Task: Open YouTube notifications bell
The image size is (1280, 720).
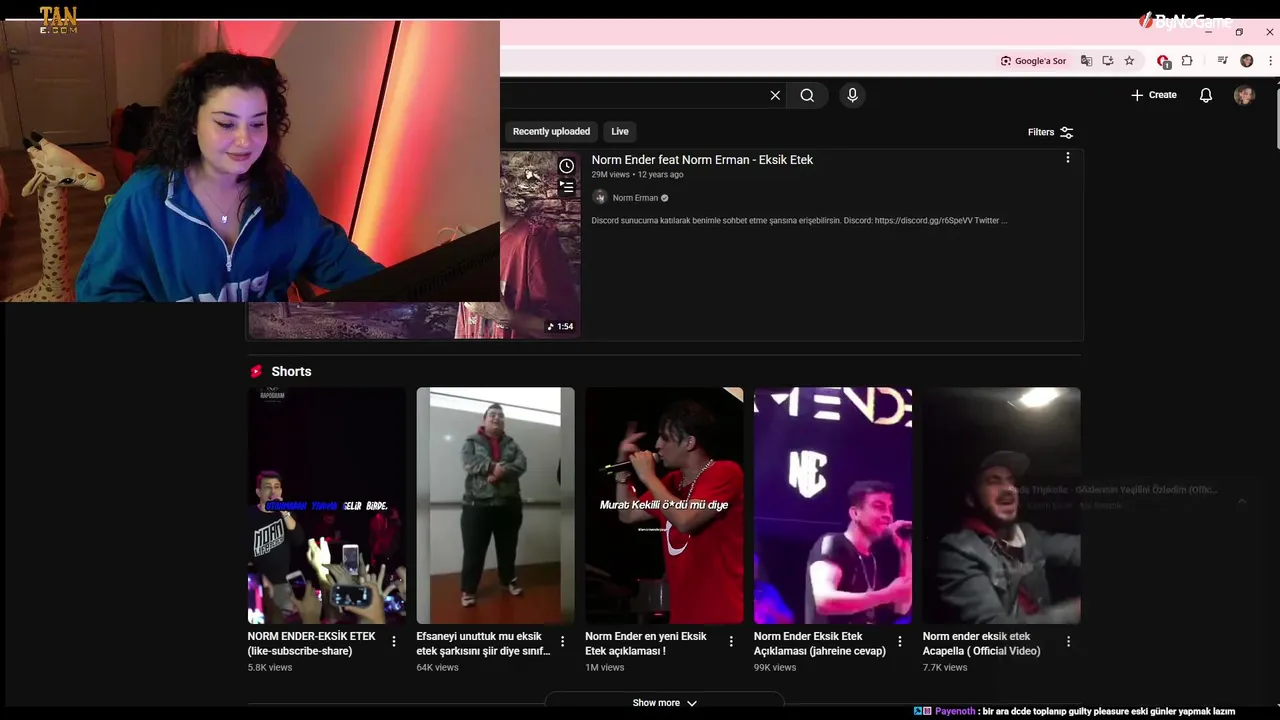Action: click(x=1206, y=95)
